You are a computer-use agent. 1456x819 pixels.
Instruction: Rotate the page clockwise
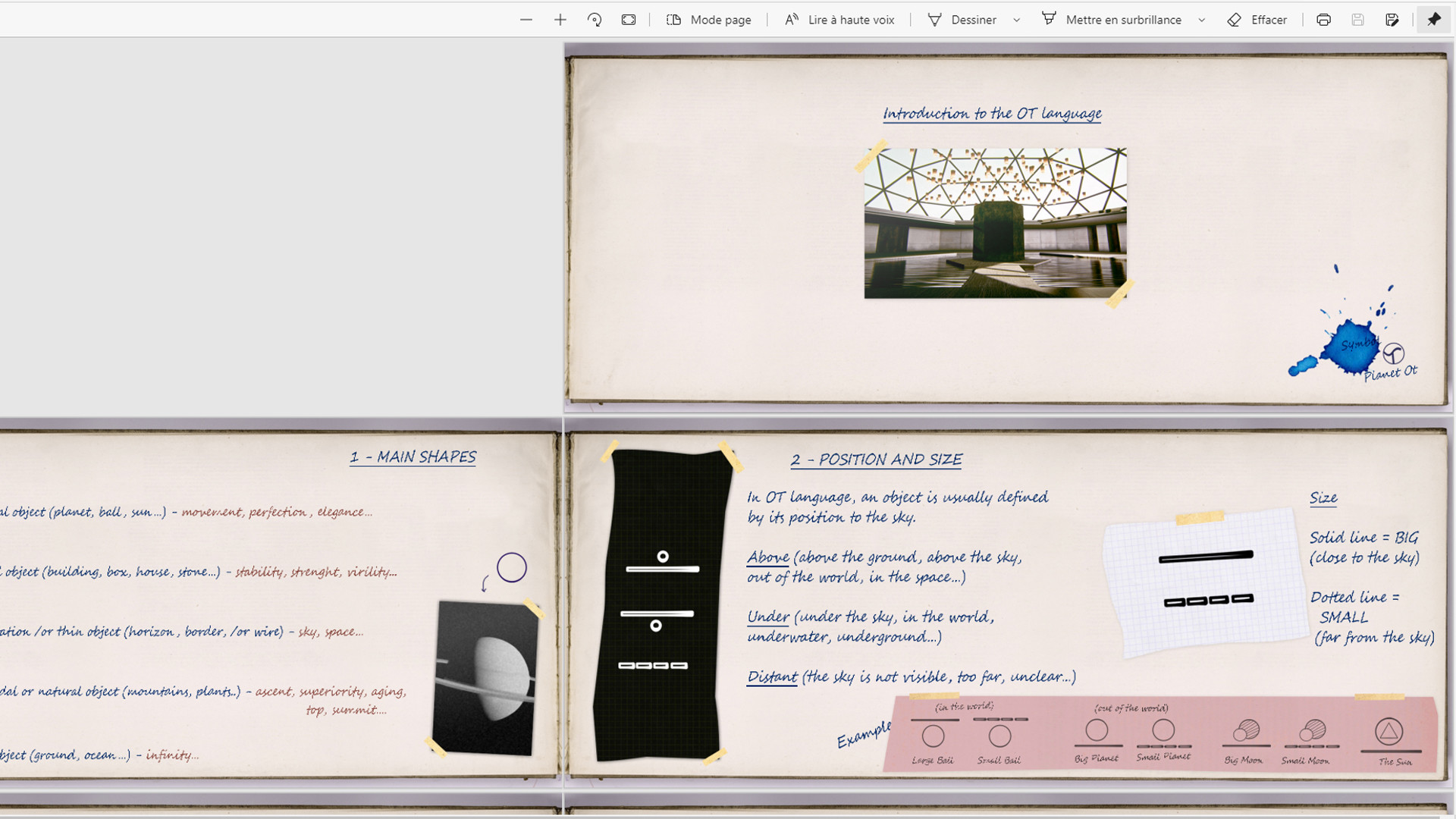595,20
